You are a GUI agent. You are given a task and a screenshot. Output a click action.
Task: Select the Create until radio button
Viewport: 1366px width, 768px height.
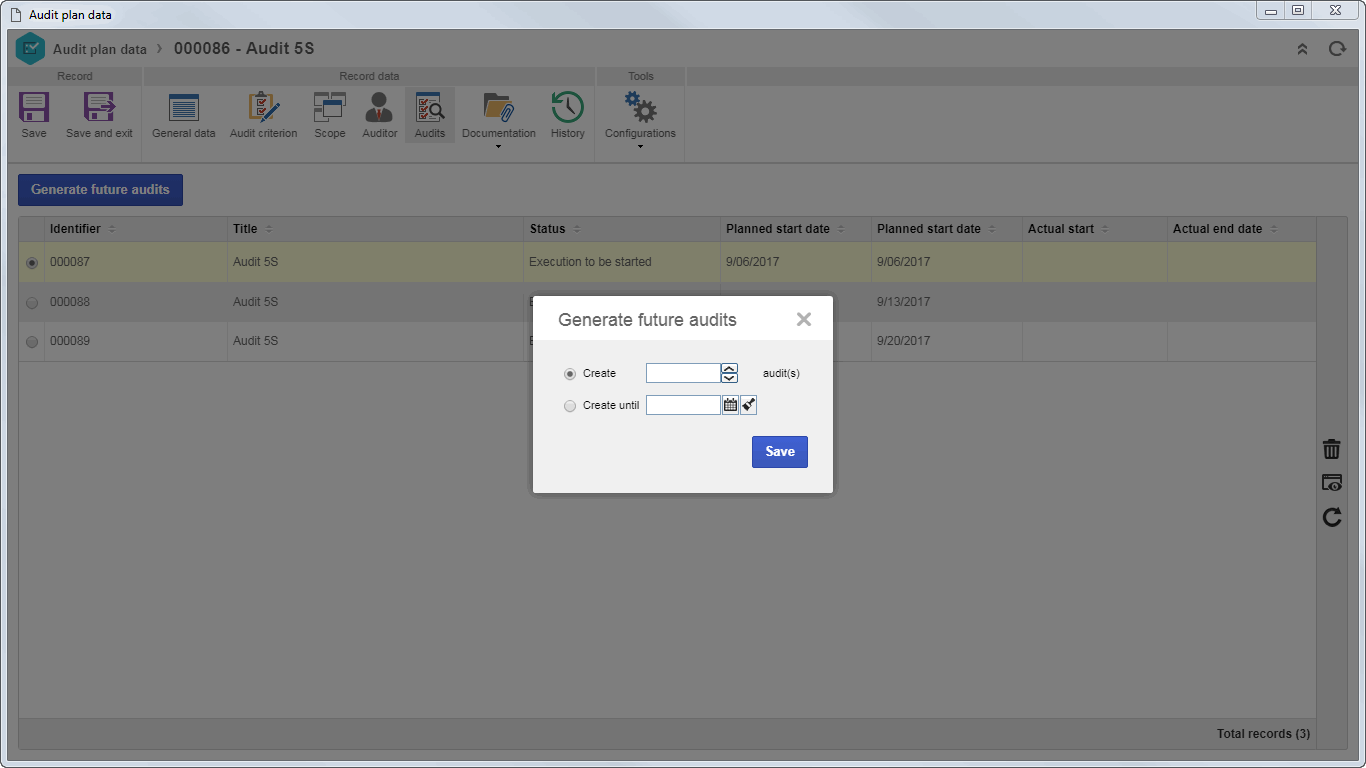[x=570, y=406]
